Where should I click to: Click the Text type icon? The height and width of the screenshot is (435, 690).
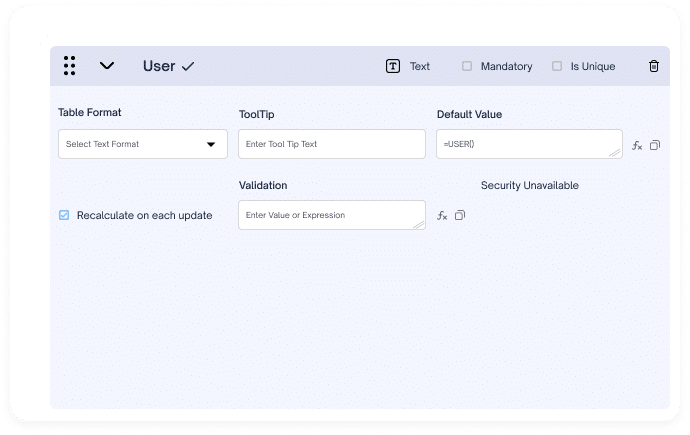click(393, 66)
